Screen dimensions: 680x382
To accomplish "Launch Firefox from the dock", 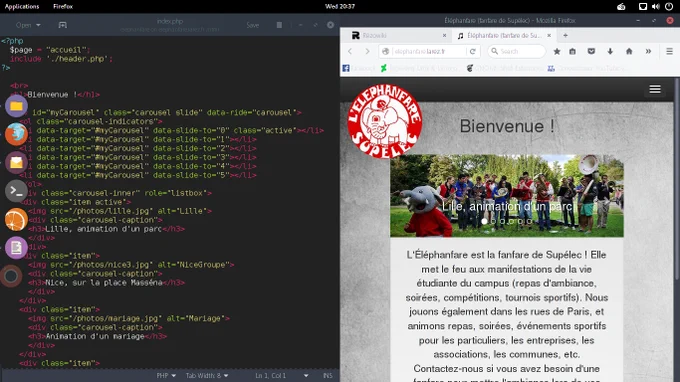I will (16, 134).
